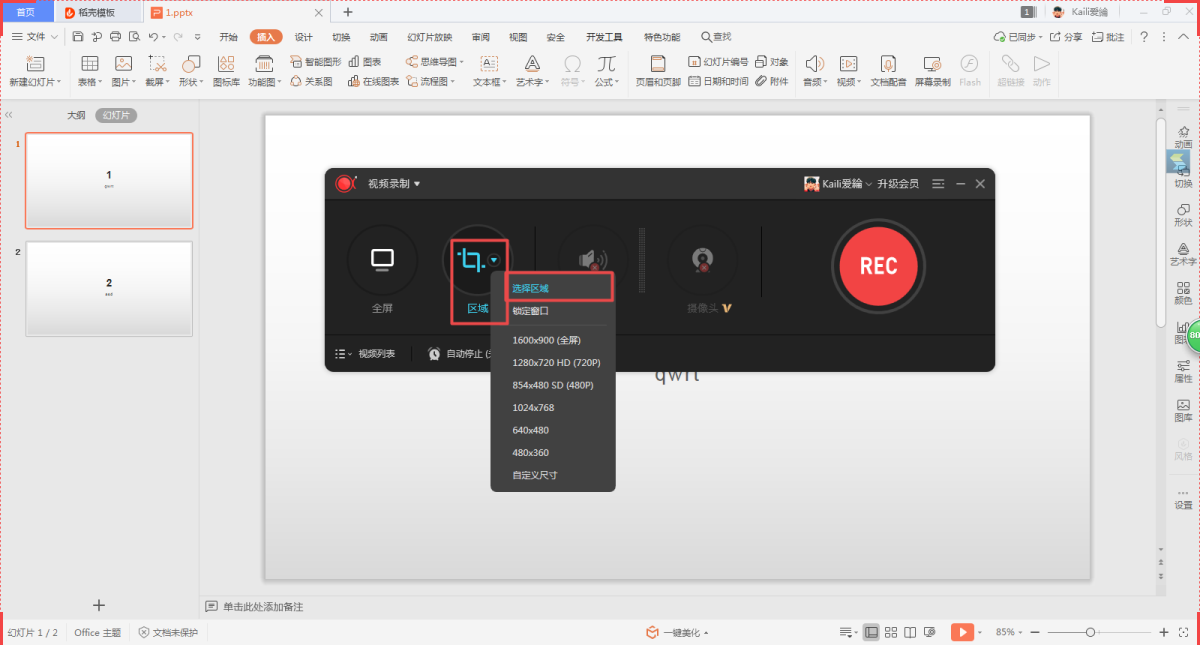Select slide 2 thumbnail in the panel
This screenshot has height=645, width=1200.
coord(109,289)
